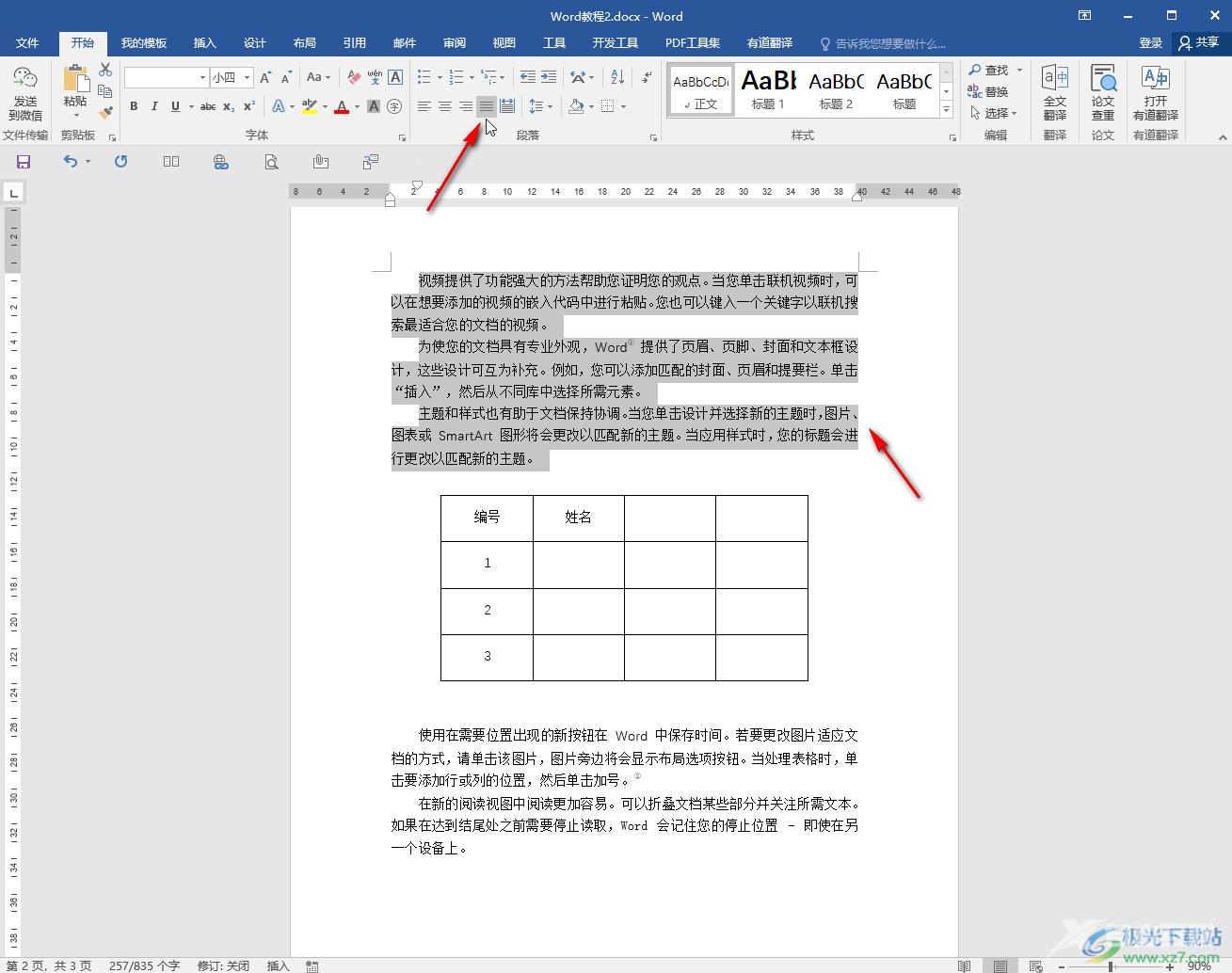Apply the 标题 2 style
The image size is (1232, 973).
pyautogui.click(x=836, y=90)
